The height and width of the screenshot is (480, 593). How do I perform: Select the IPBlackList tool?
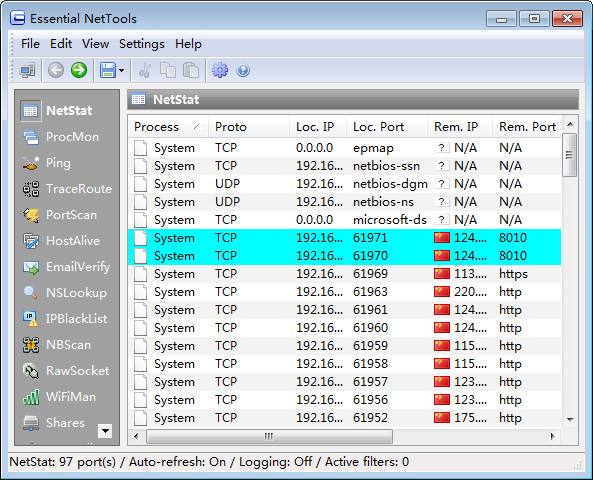(65, 319)
